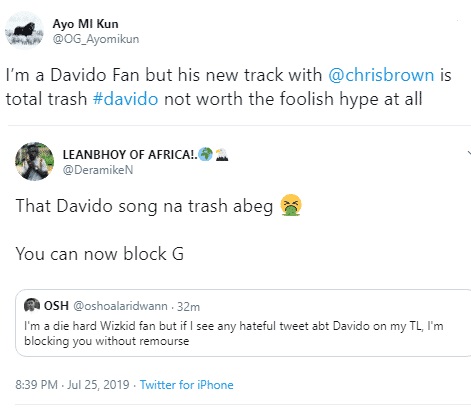
Task: Open the #davido hashtag
Action: coord(125,99)
